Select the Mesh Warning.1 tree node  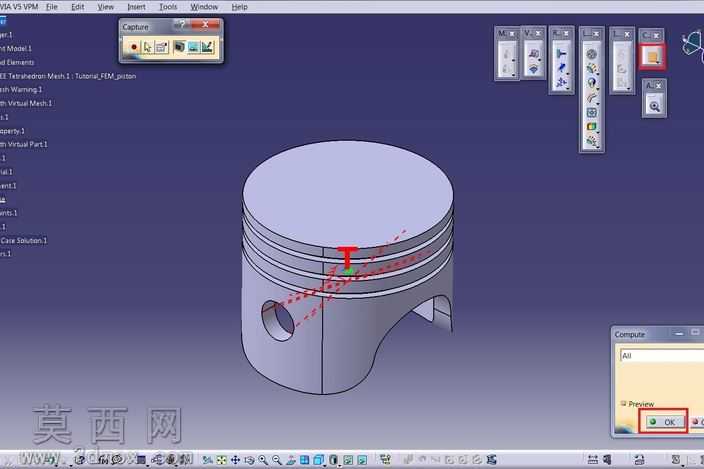coord(21,89)
